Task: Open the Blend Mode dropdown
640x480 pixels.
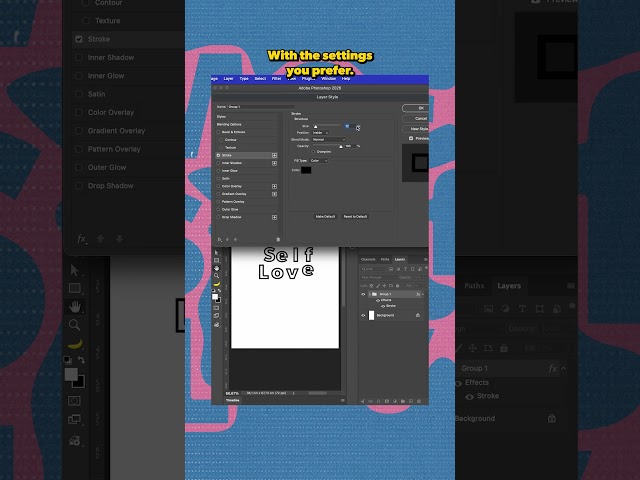Action: (329, 140)
